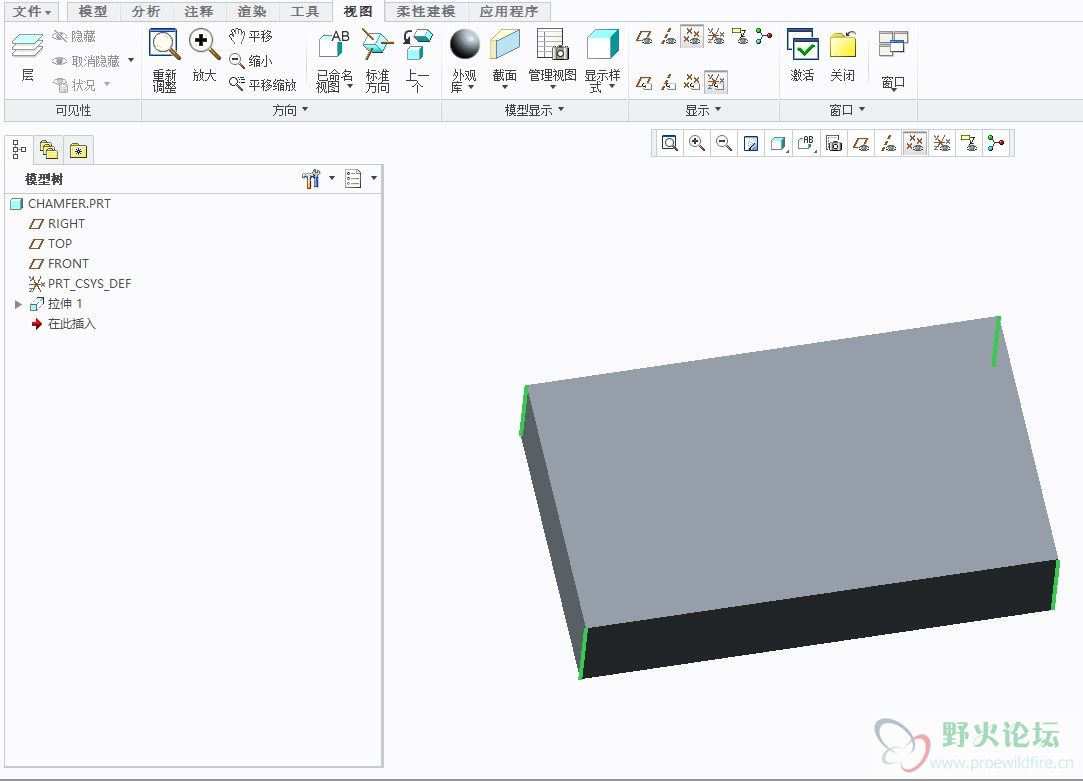The width and height of the screenshot is (1083, 781).
Task: Switch to the 渲染 ribbon tab
Action: pyautogui.click(x=251, y=12)
